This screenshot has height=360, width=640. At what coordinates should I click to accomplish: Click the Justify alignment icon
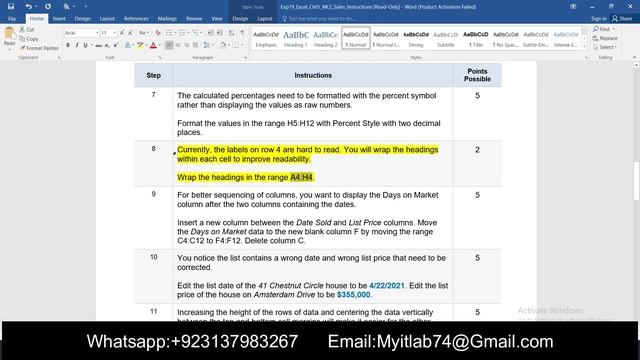point(195,45)
